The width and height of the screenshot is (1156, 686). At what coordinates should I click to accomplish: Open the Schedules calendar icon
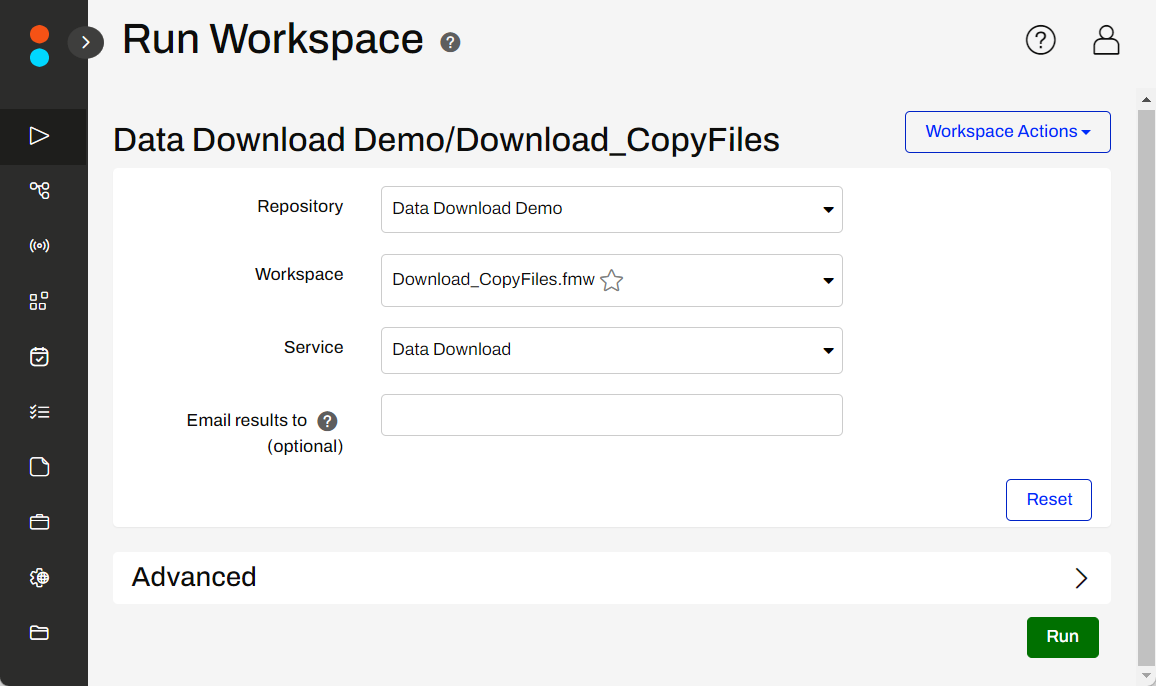tap(39, 355)
